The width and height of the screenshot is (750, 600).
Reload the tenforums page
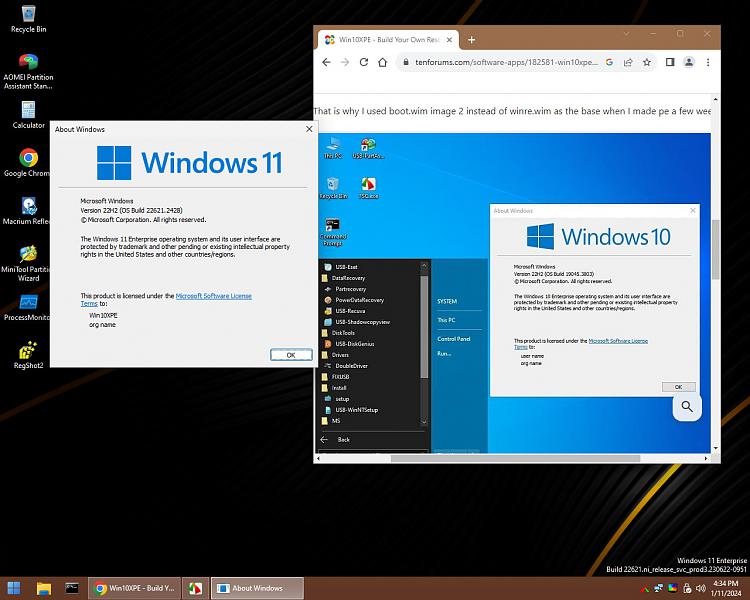(364, 62)
